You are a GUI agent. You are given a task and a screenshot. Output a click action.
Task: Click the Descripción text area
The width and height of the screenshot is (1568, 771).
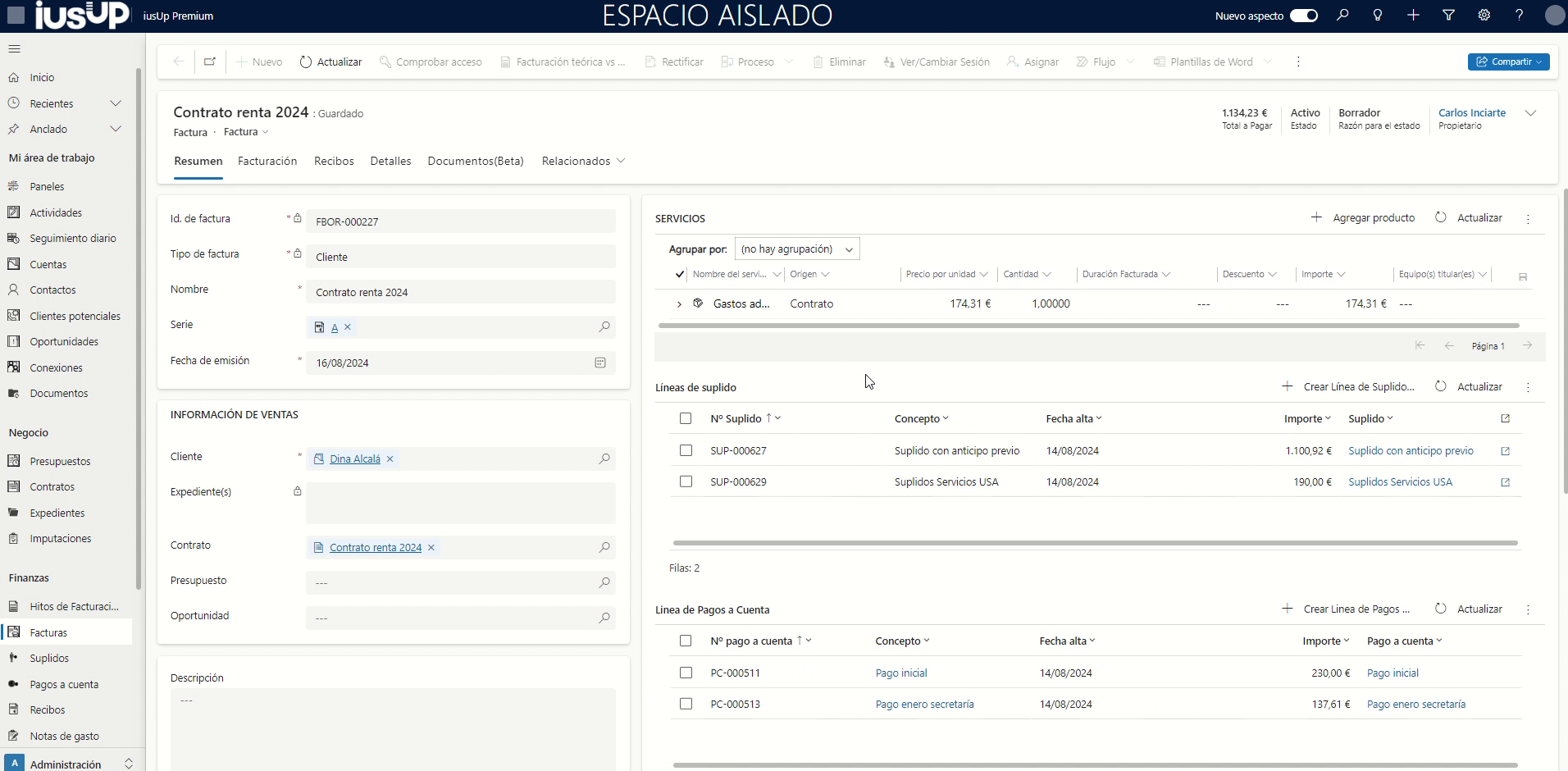[393, 729]
